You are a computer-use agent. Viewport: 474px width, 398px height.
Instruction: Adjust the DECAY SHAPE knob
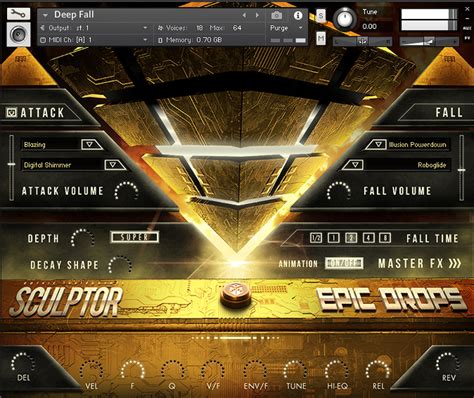point(120,265)
